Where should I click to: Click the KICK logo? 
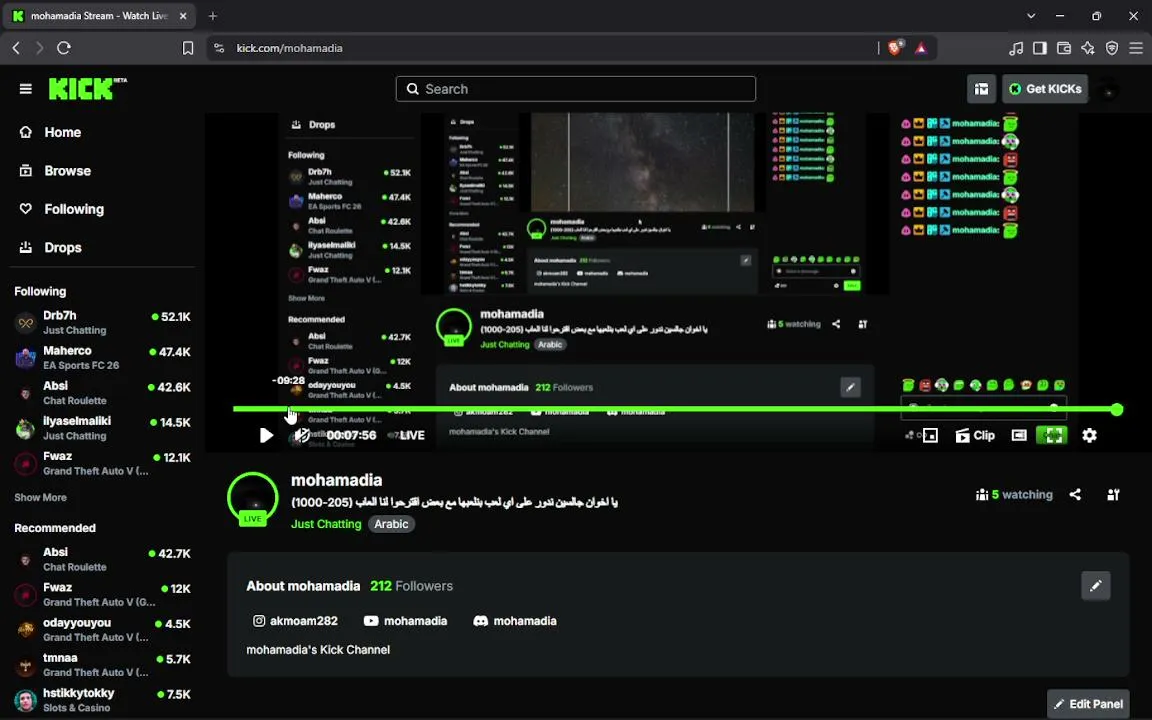click(x=87, y=89)
